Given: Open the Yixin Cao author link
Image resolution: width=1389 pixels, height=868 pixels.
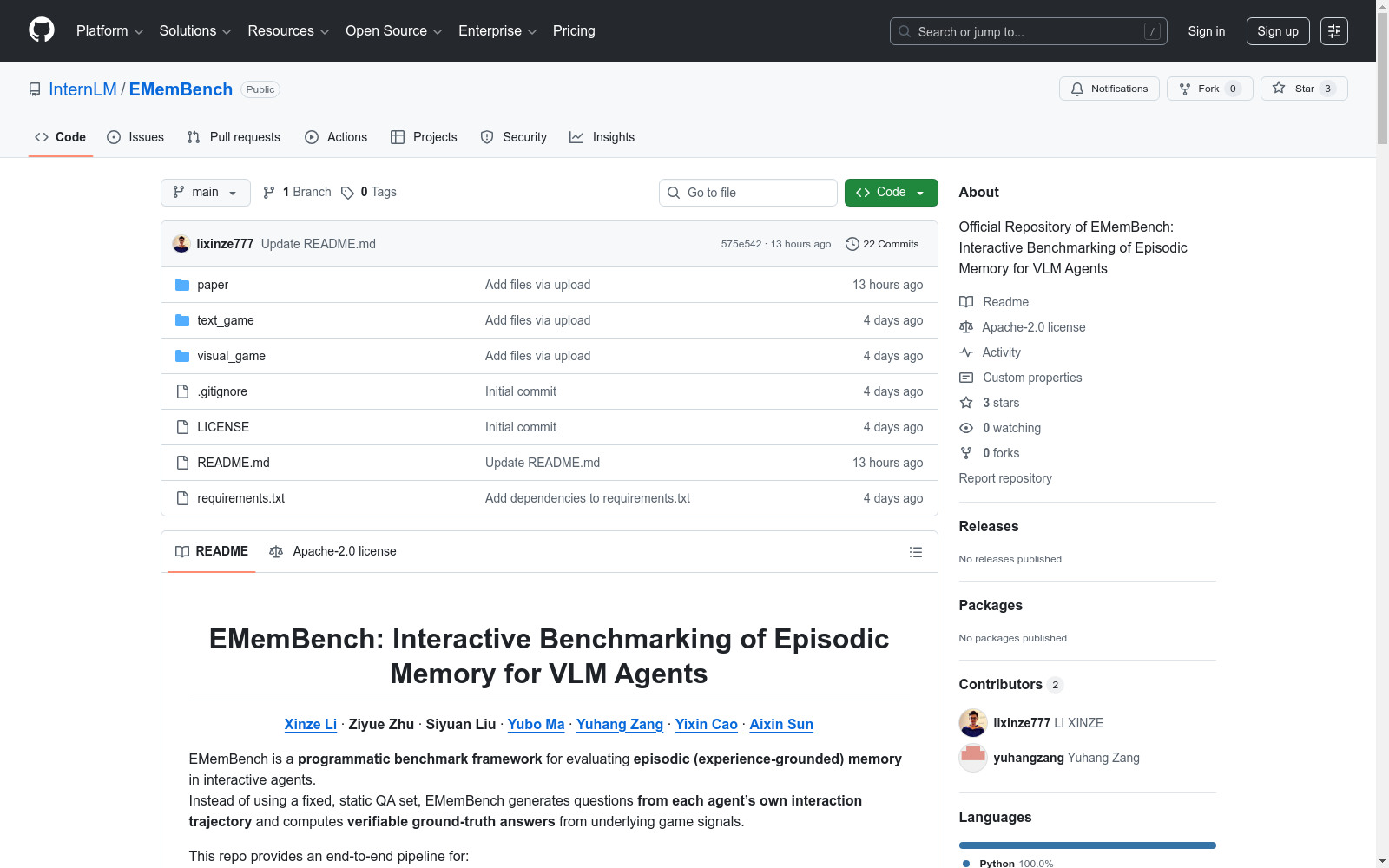Looking at the screenshot, I should click(707, 724).
